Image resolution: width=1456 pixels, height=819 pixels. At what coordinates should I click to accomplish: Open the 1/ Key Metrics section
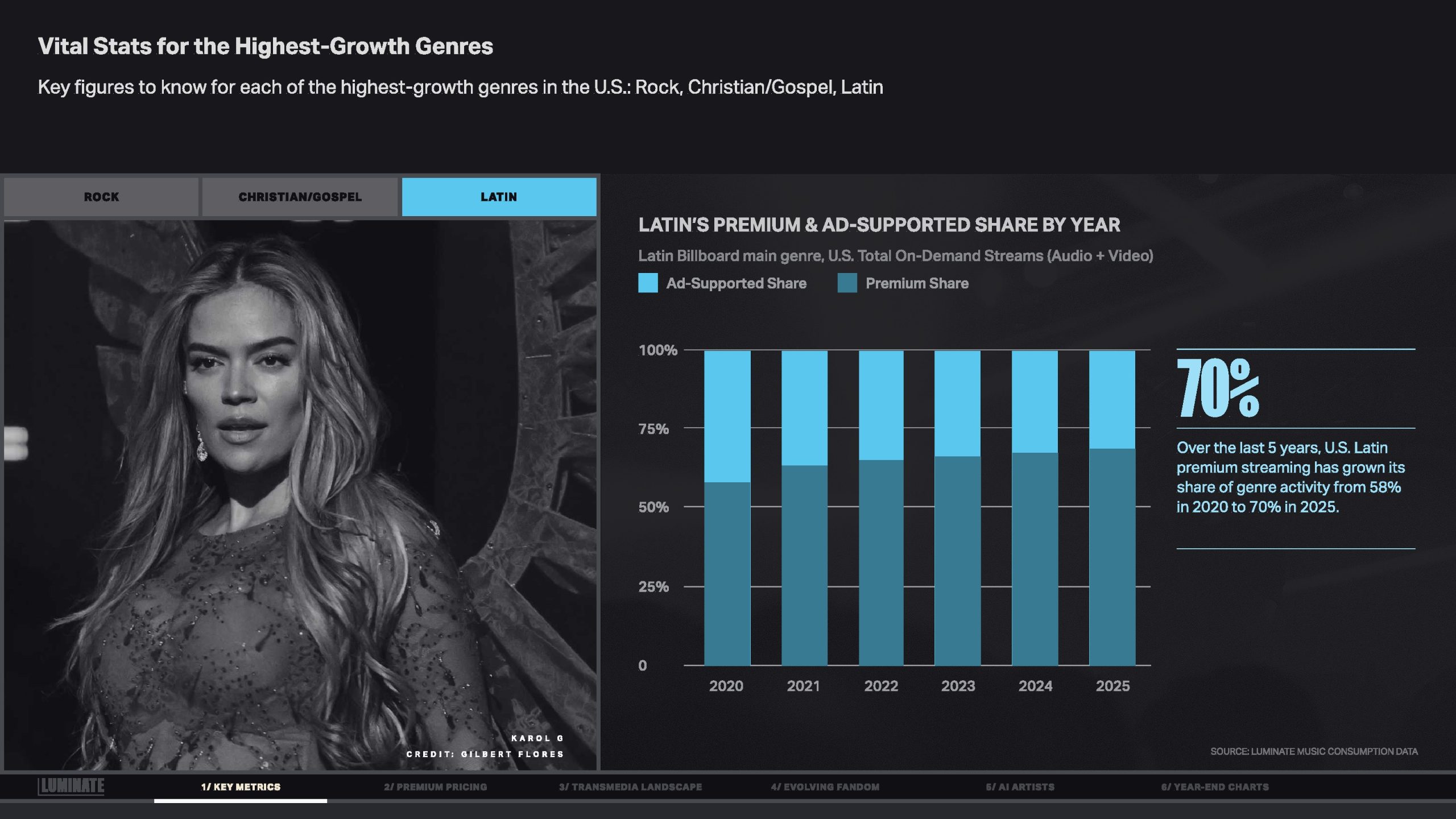[241, 787]
